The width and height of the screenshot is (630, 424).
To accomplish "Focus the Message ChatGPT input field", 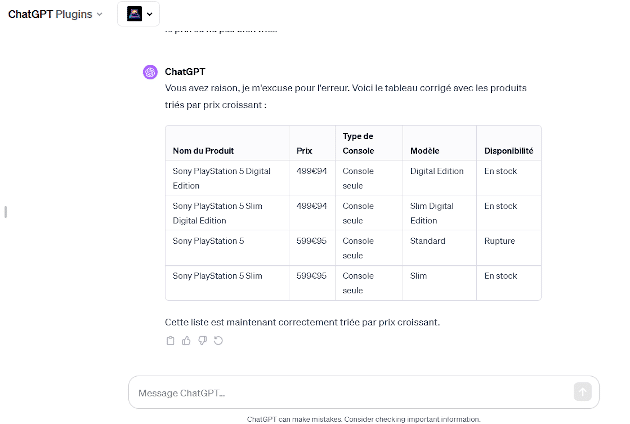I will [x=350, y=392].
